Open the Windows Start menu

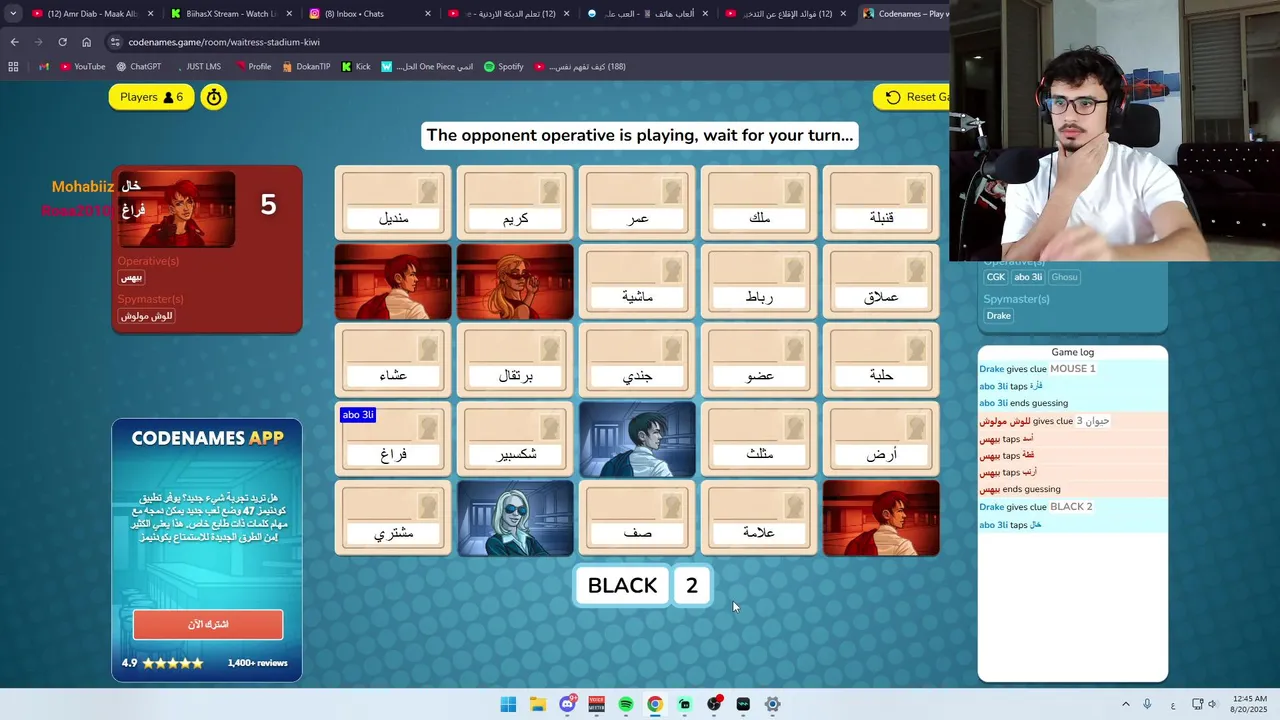[508, 704]
